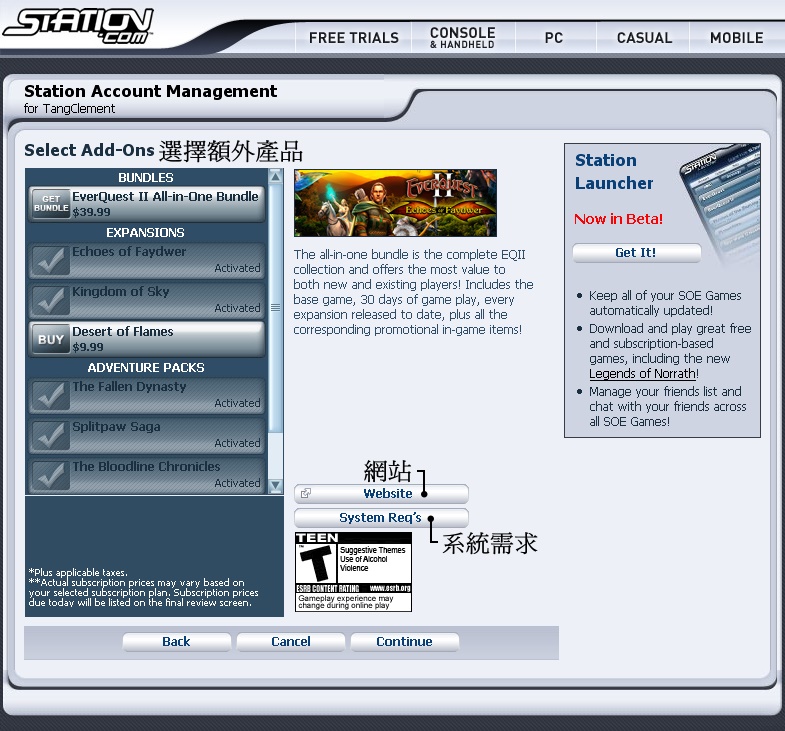The image size is (785, 731).
Task: Click the Splitpaw Saga checkmark icon
Action: pos(50,435)
